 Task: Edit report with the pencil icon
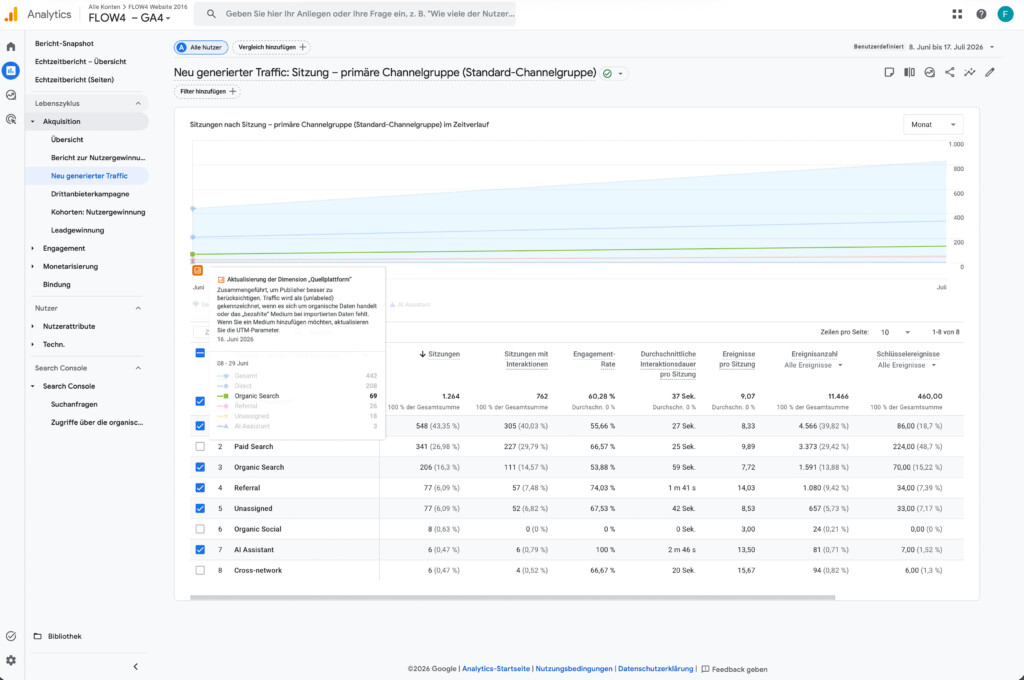pyautogui.click(x=990, y=73)
